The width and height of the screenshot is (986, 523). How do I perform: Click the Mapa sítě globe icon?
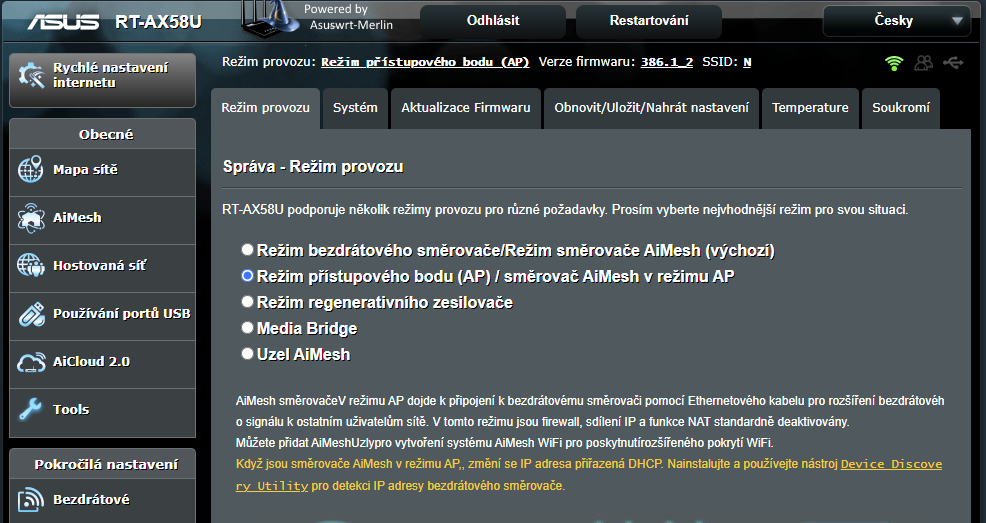(31, 170)
